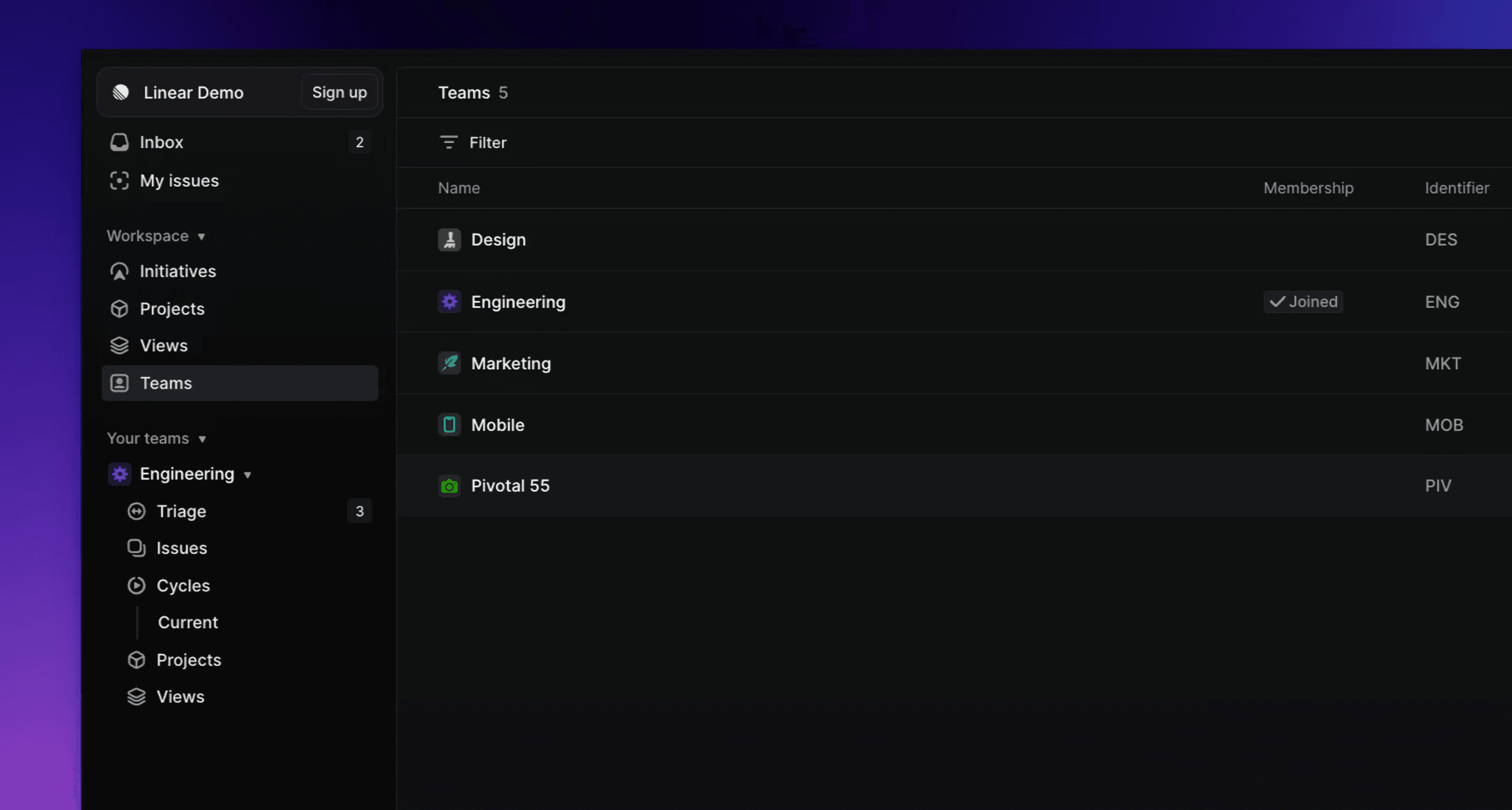
Task: Click the Teams 5 page heading
Action: pyautogui.click(x=473, y=92)
